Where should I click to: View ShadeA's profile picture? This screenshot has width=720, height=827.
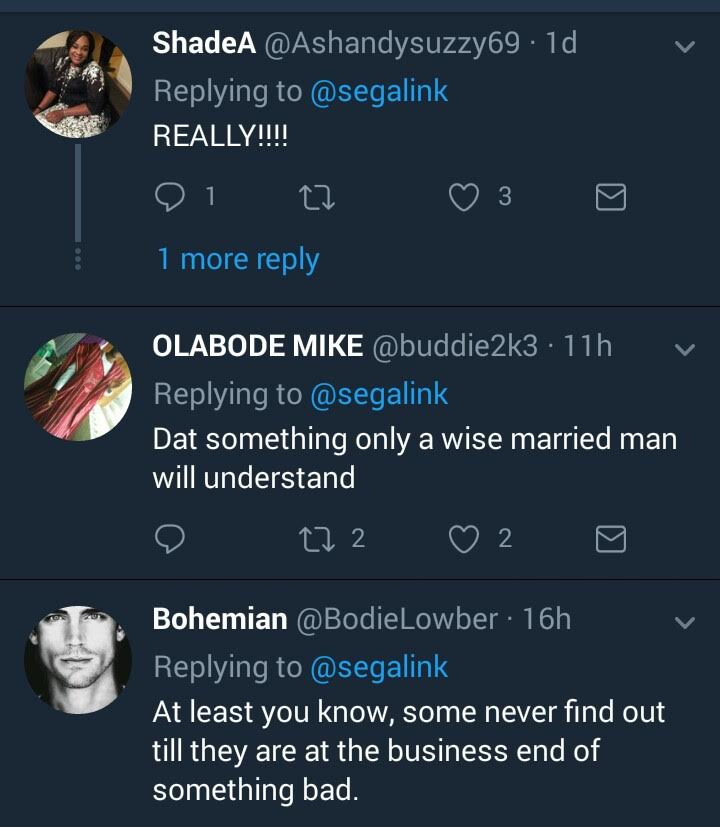pyautogui.click(x=77, y=84)
